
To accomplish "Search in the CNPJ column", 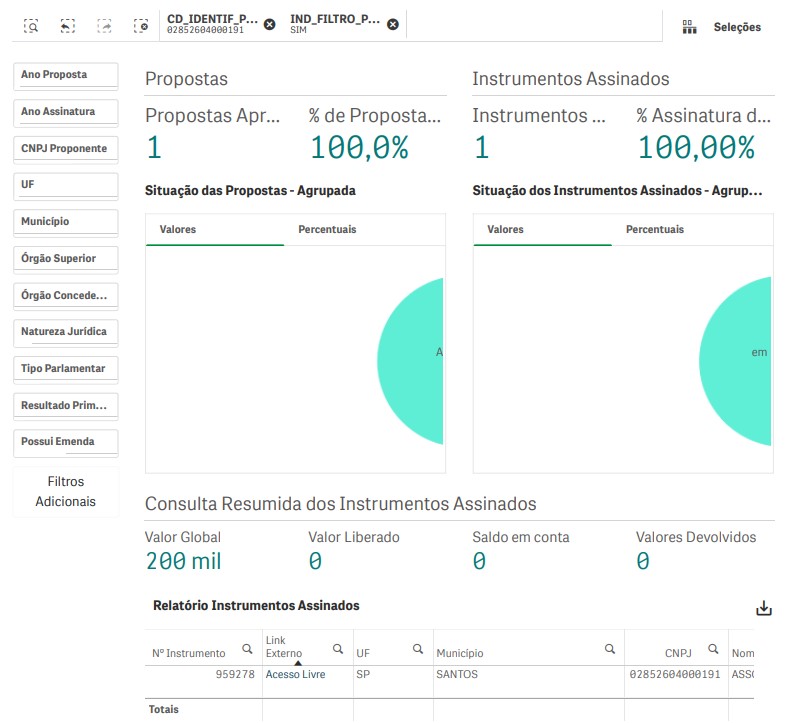I will [713, 649].
